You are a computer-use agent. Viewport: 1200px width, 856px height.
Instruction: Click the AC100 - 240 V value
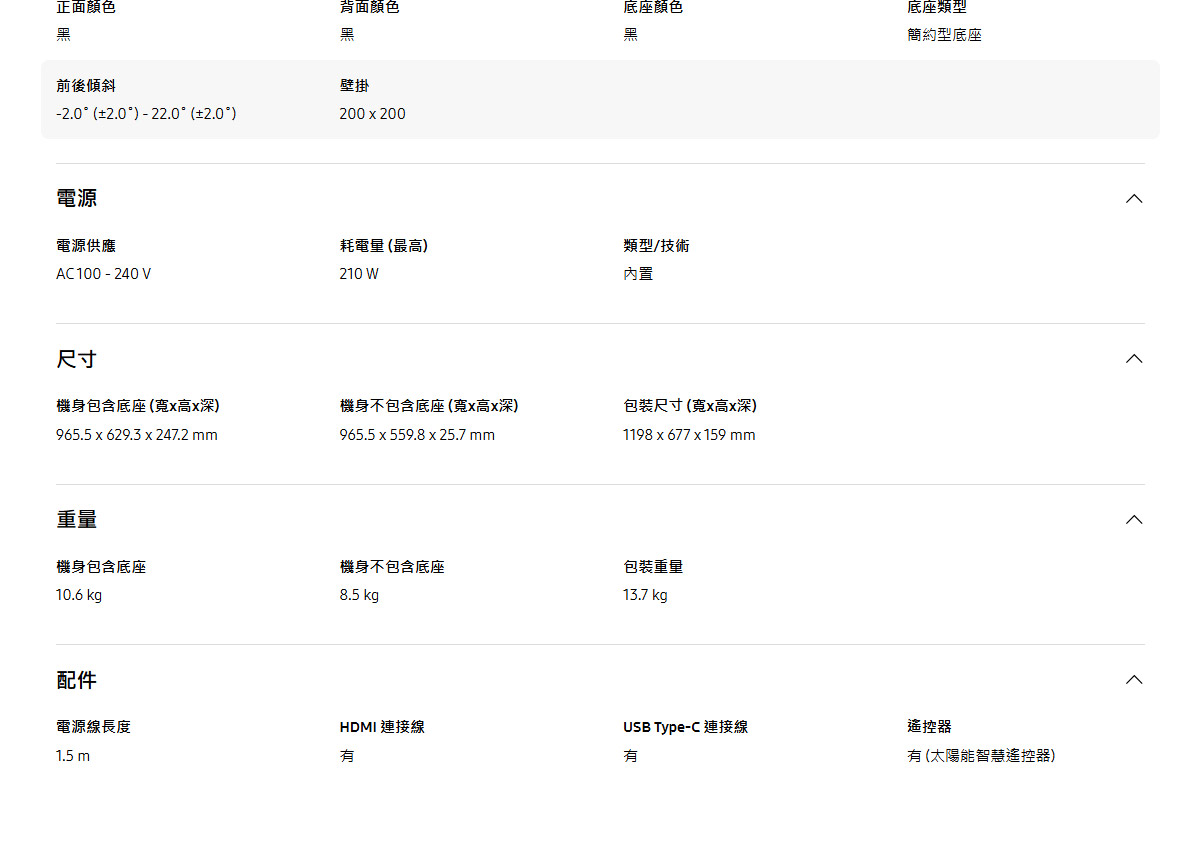coord(103,274)
